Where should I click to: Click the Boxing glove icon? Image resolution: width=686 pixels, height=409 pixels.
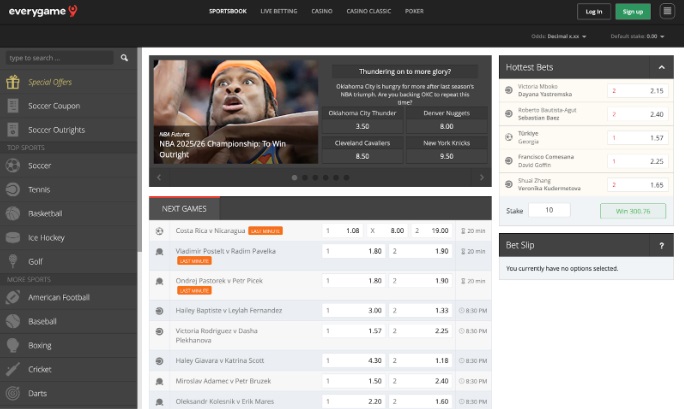pyautogui.click(x=13, y=345)
